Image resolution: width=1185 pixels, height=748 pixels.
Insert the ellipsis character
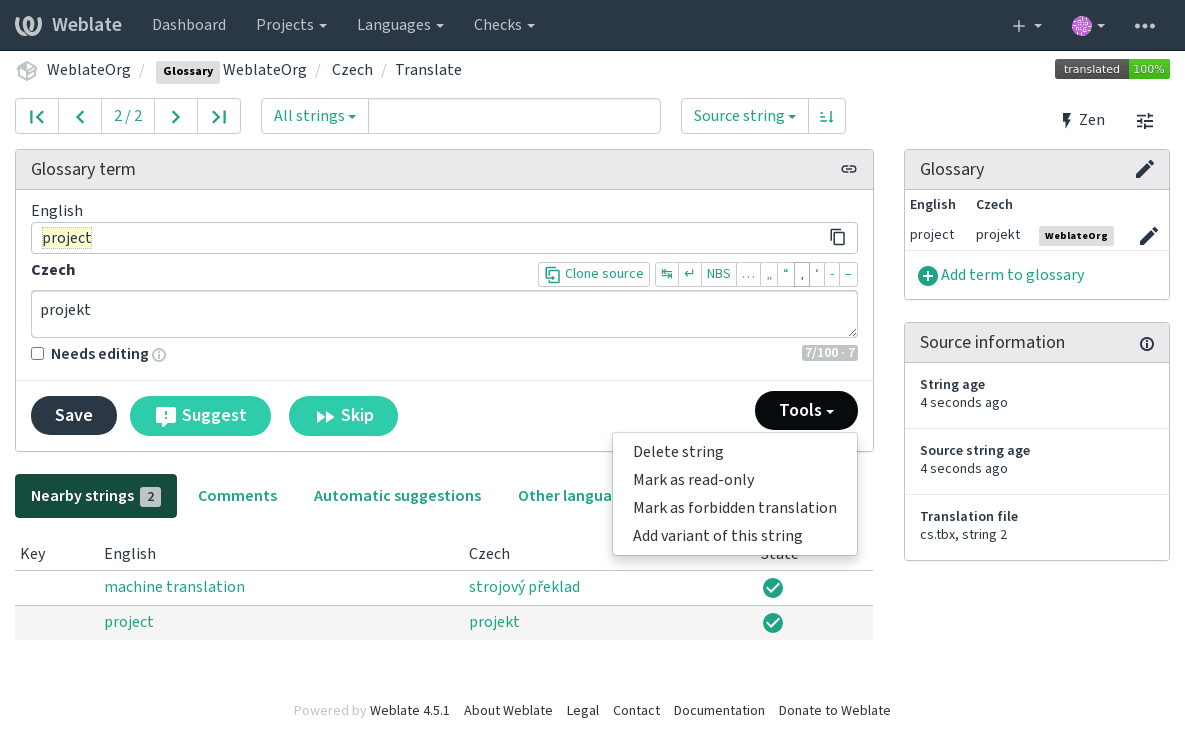click(748, 274)
